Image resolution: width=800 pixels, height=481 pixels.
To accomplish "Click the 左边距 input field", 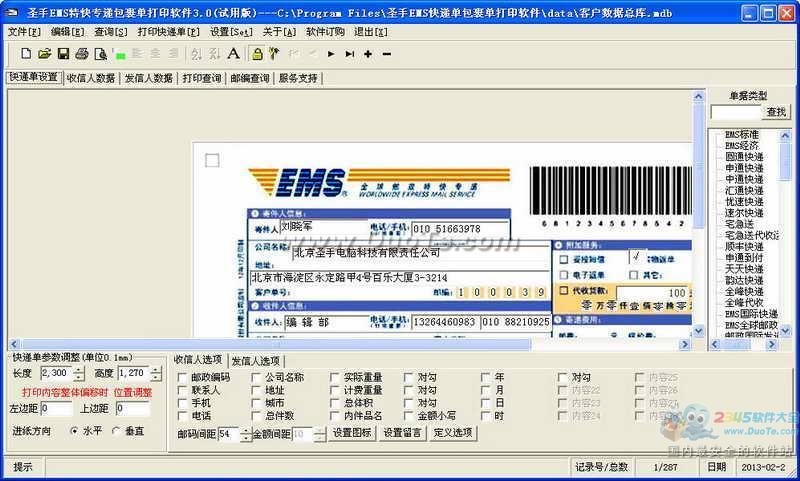I will click(x=56, y=409).
